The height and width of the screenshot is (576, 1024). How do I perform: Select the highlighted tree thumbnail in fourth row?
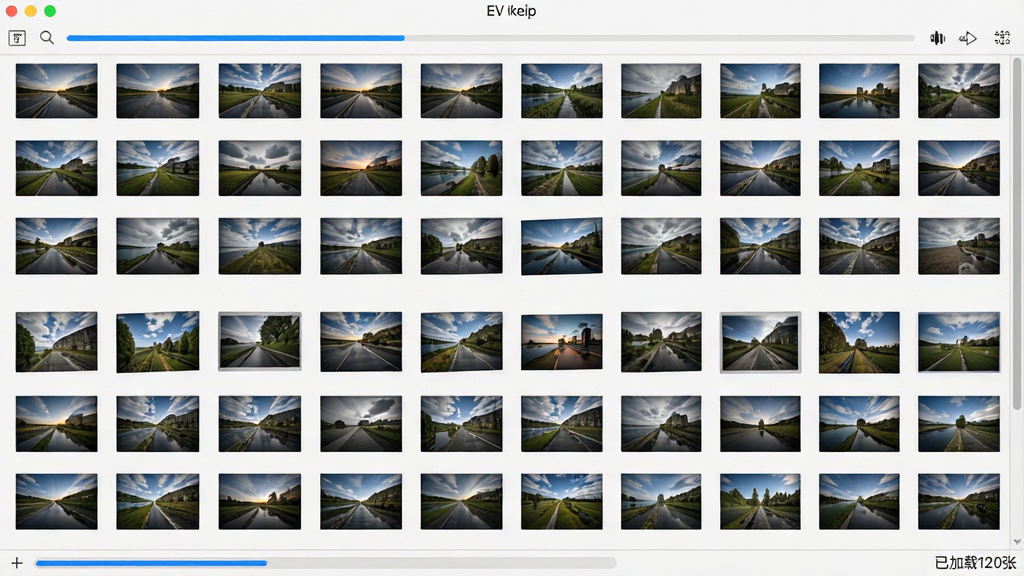[x=260, y=342]
